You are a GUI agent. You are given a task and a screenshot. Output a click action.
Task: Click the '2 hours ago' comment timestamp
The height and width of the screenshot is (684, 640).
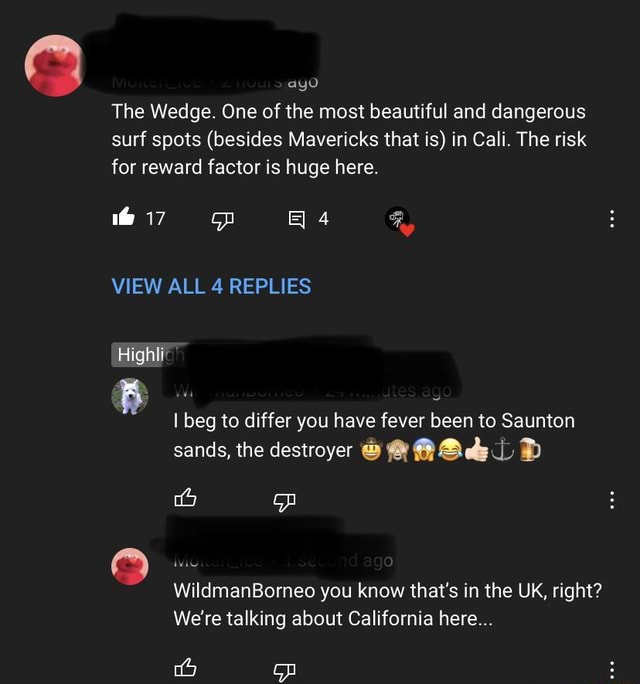(x=270, y=82)
